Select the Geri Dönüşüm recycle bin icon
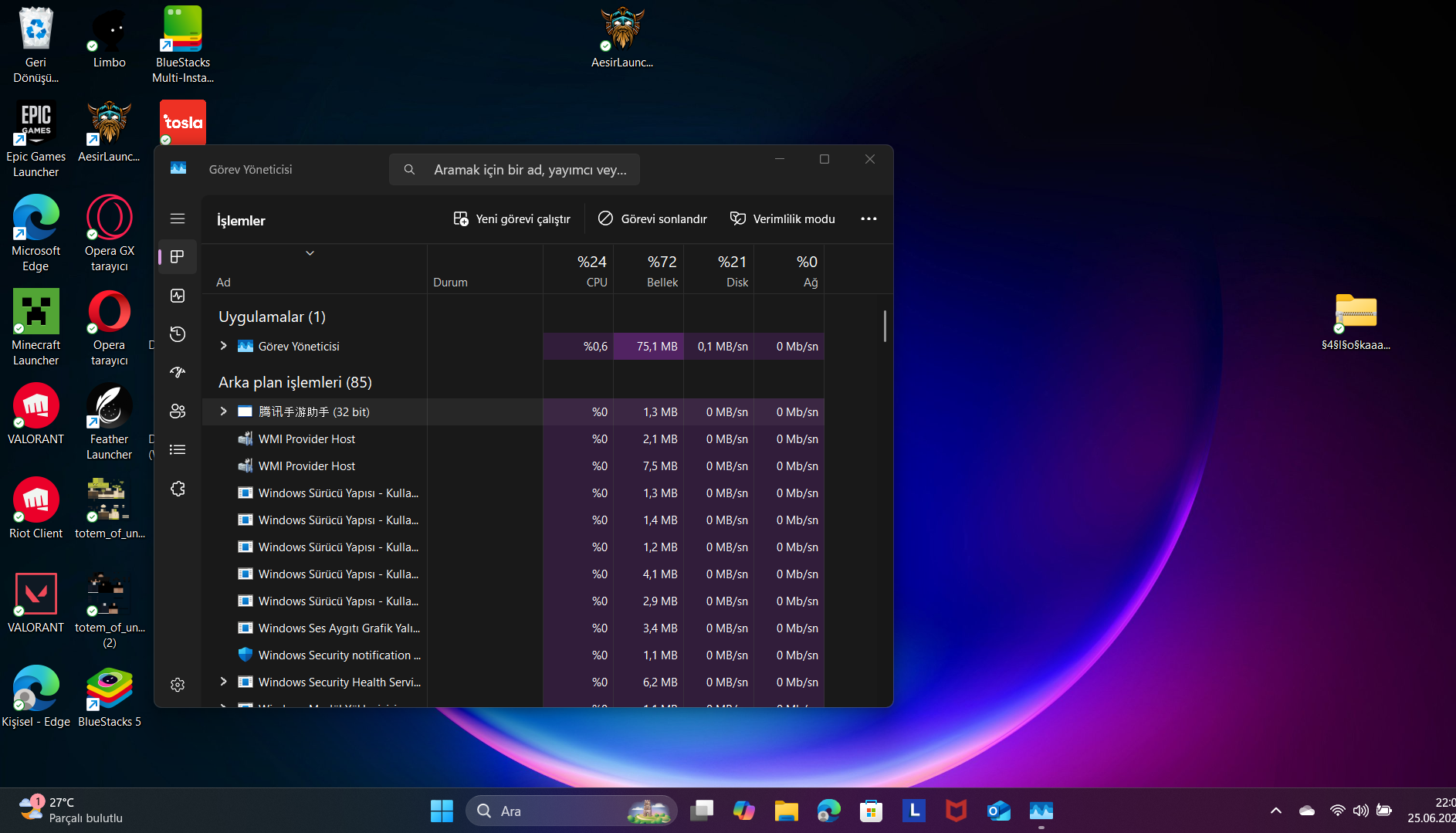 pos(36,45)
